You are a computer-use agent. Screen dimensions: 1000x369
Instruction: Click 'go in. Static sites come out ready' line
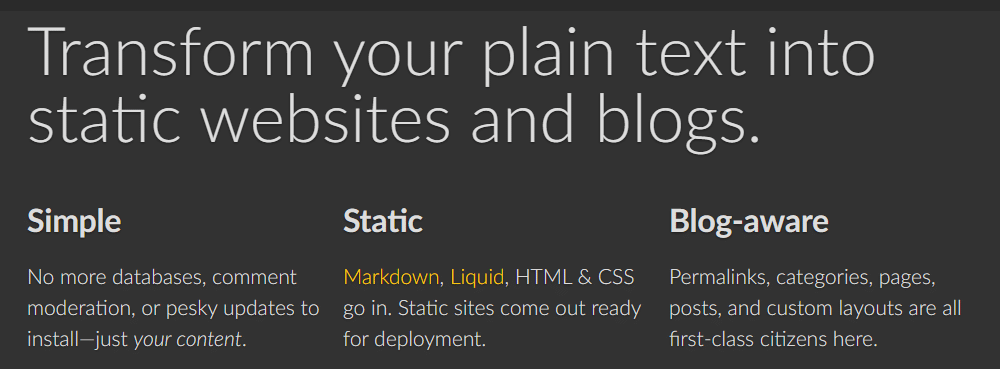pos(492,308)
